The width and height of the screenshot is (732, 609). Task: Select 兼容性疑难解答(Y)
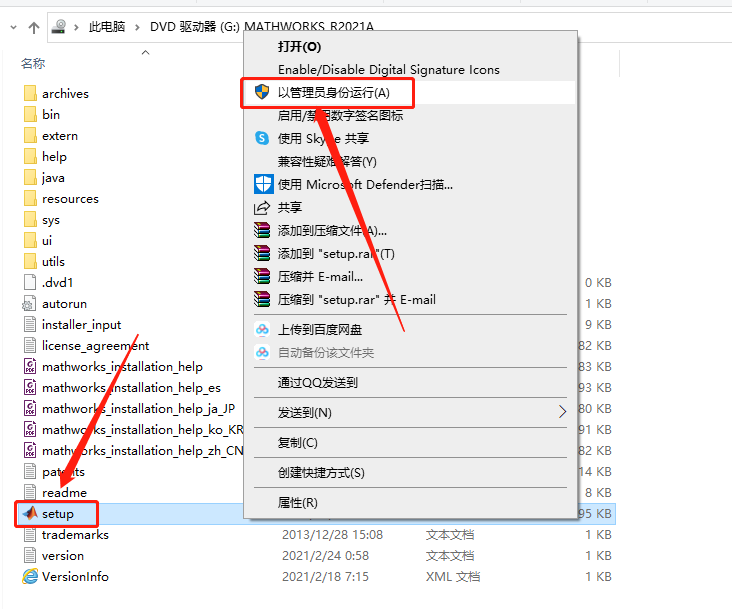click(x=327, y=161)
